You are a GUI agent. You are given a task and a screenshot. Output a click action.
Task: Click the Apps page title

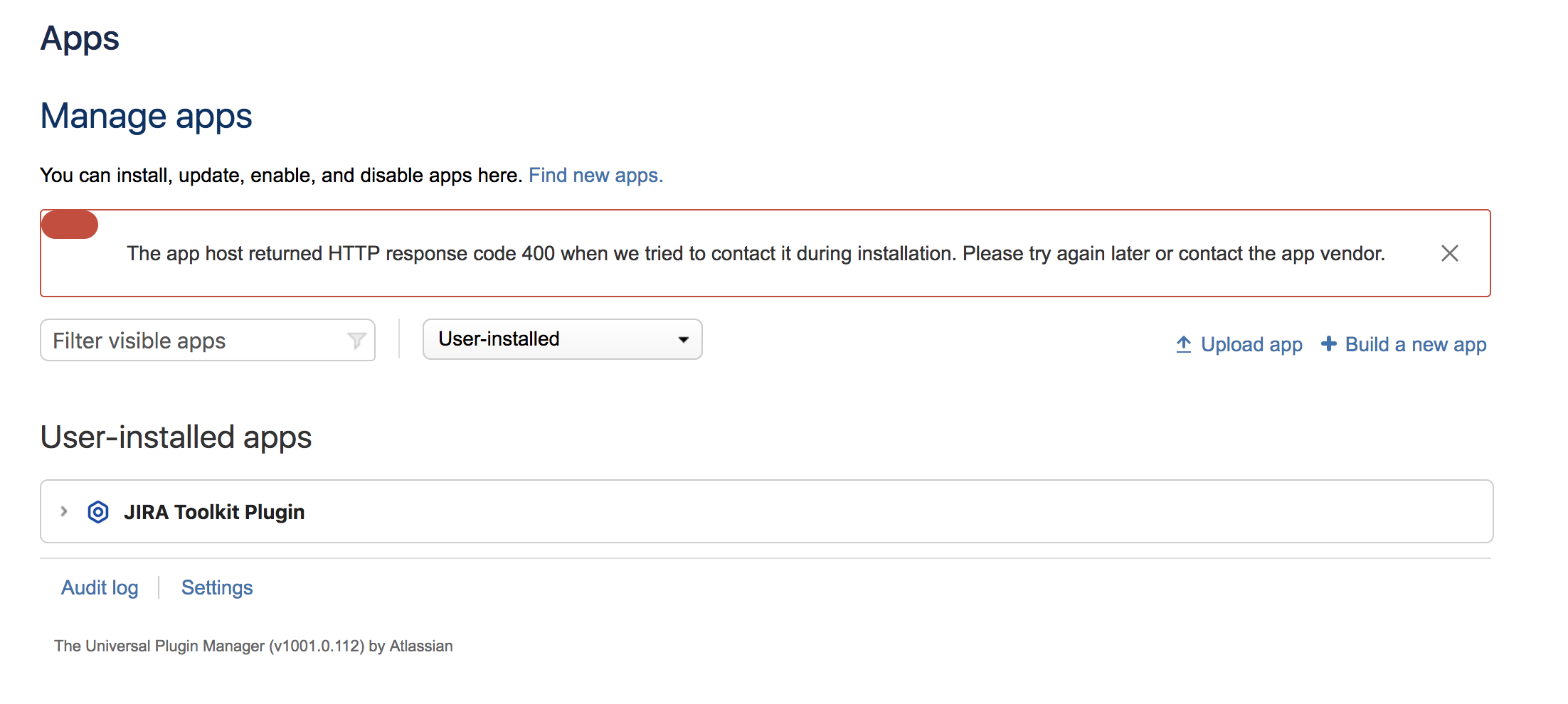pos(80,38)
